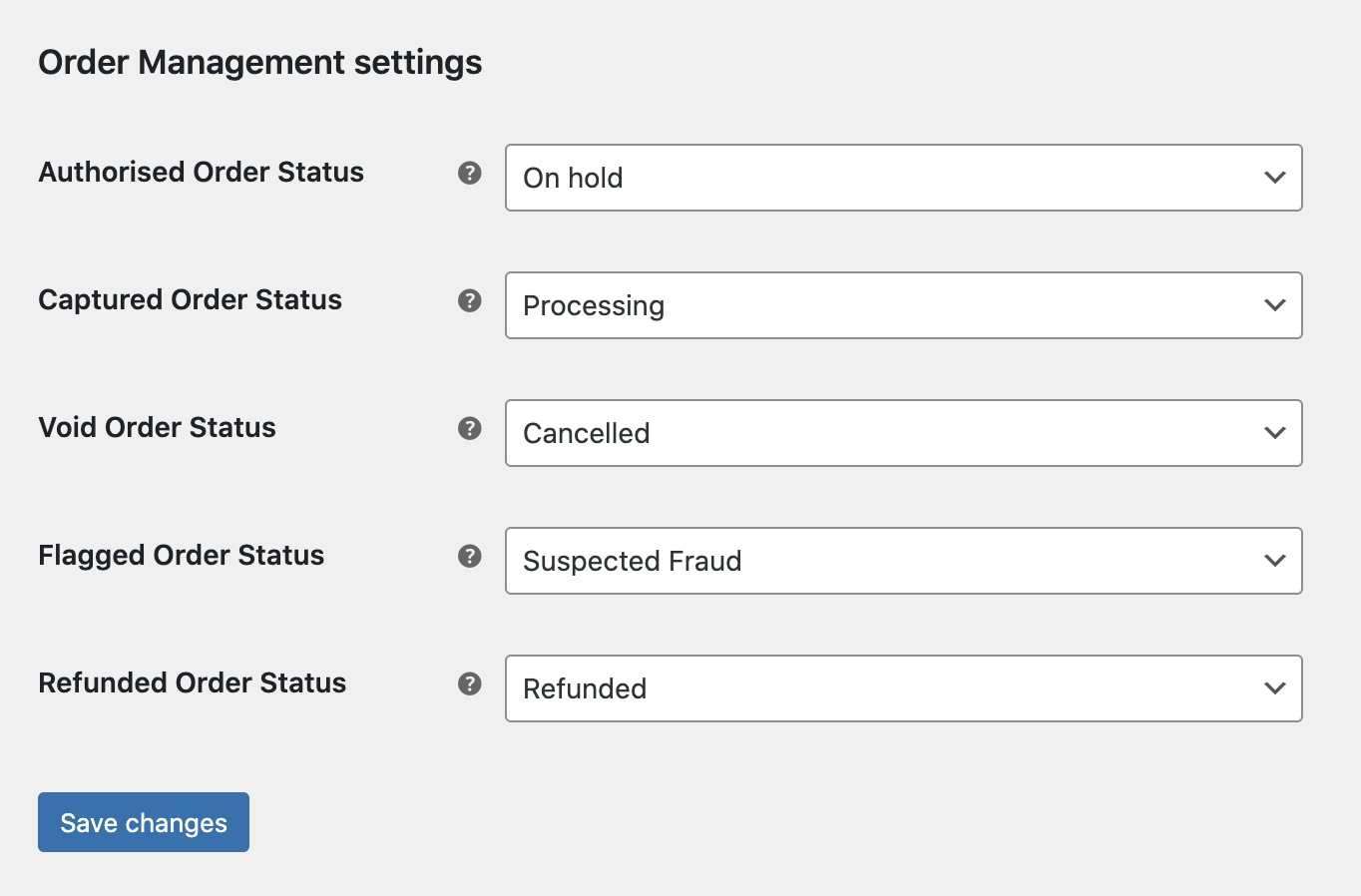Click the Cancelled value text
1361x896 pixels.
coord(586,433)
